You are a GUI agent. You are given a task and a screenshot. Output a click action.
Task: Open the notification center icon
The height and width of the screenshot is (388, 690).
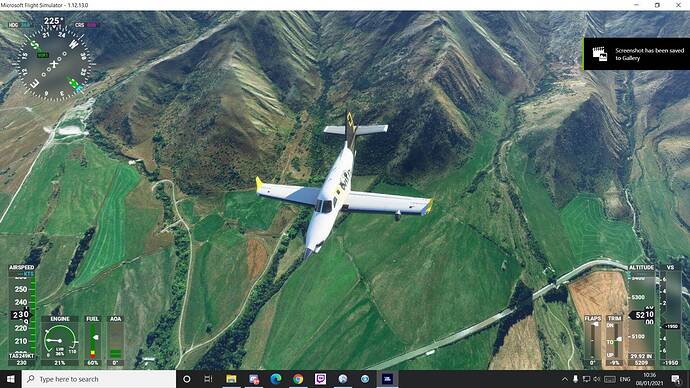click(x=676, y=379)
